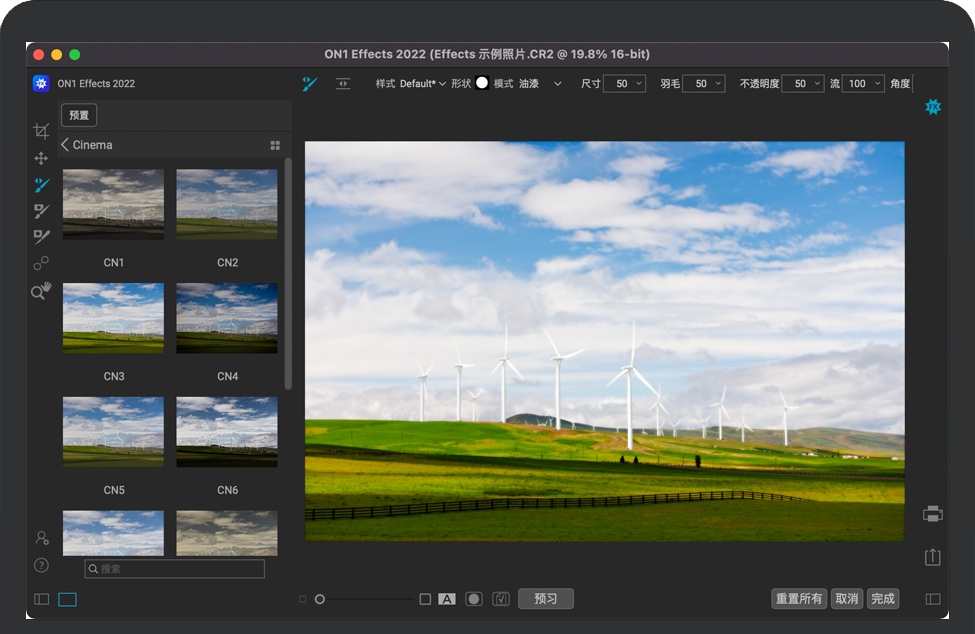
Task: Open the Help question mark icon
Action: tap(41, 565)
